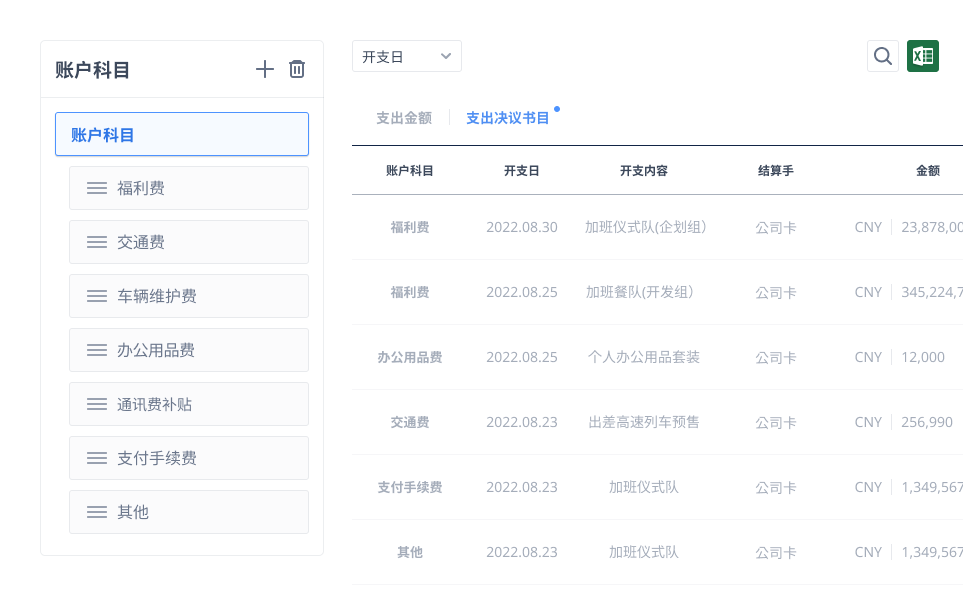Click the 金额 column header

click(927, 171)
